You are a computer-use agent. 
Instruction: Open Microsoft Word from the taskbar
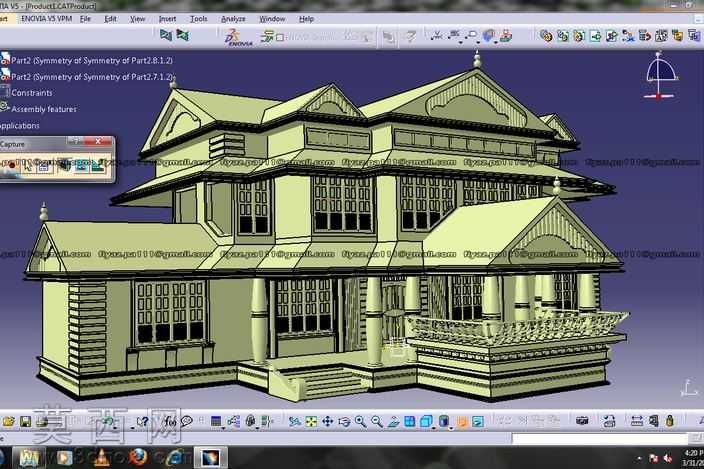(x=29, y=457)
